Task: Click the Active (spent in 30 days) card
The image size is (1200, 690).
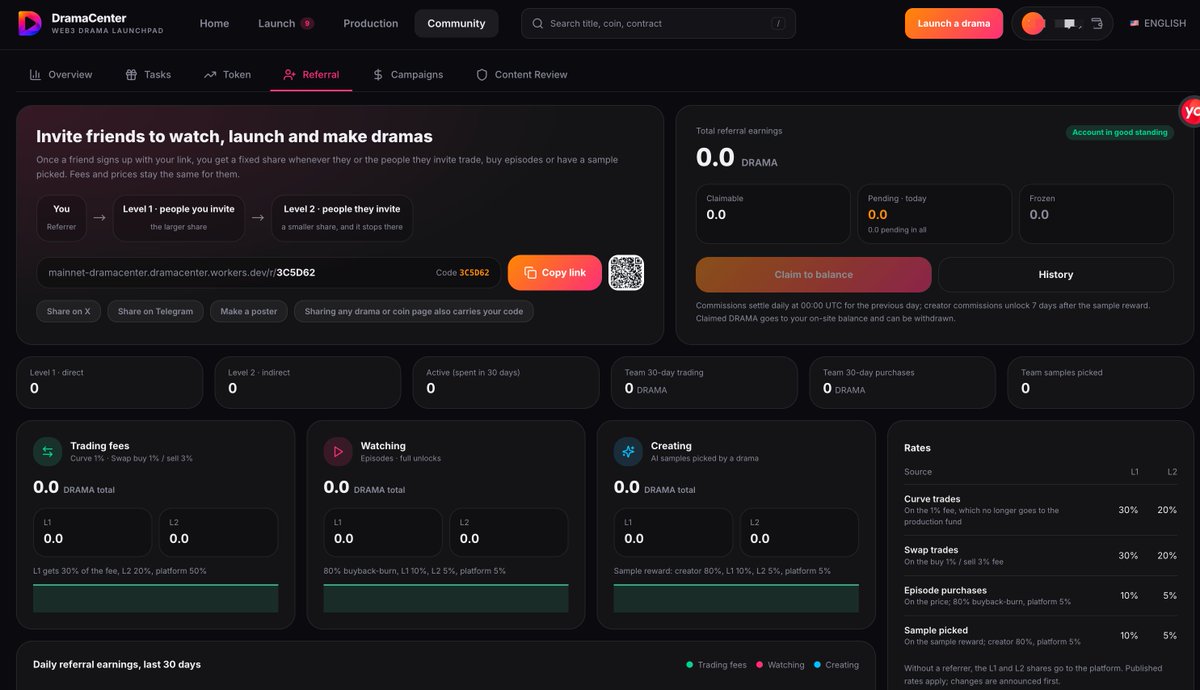Action: pyautogui.click(x=505, y=382)
